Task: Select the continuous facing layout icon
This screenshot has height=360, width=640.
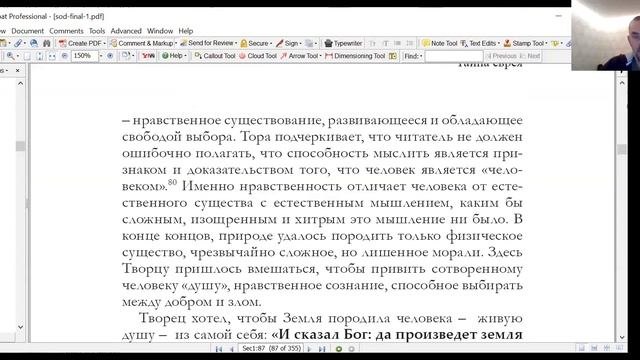Action: [x=607, y=348]
